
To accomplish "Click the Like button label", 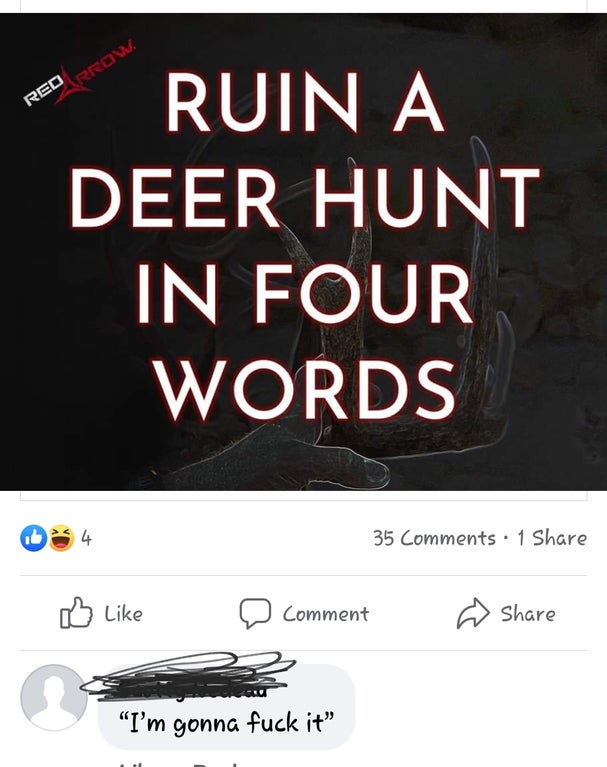I will tap(124, 613).
